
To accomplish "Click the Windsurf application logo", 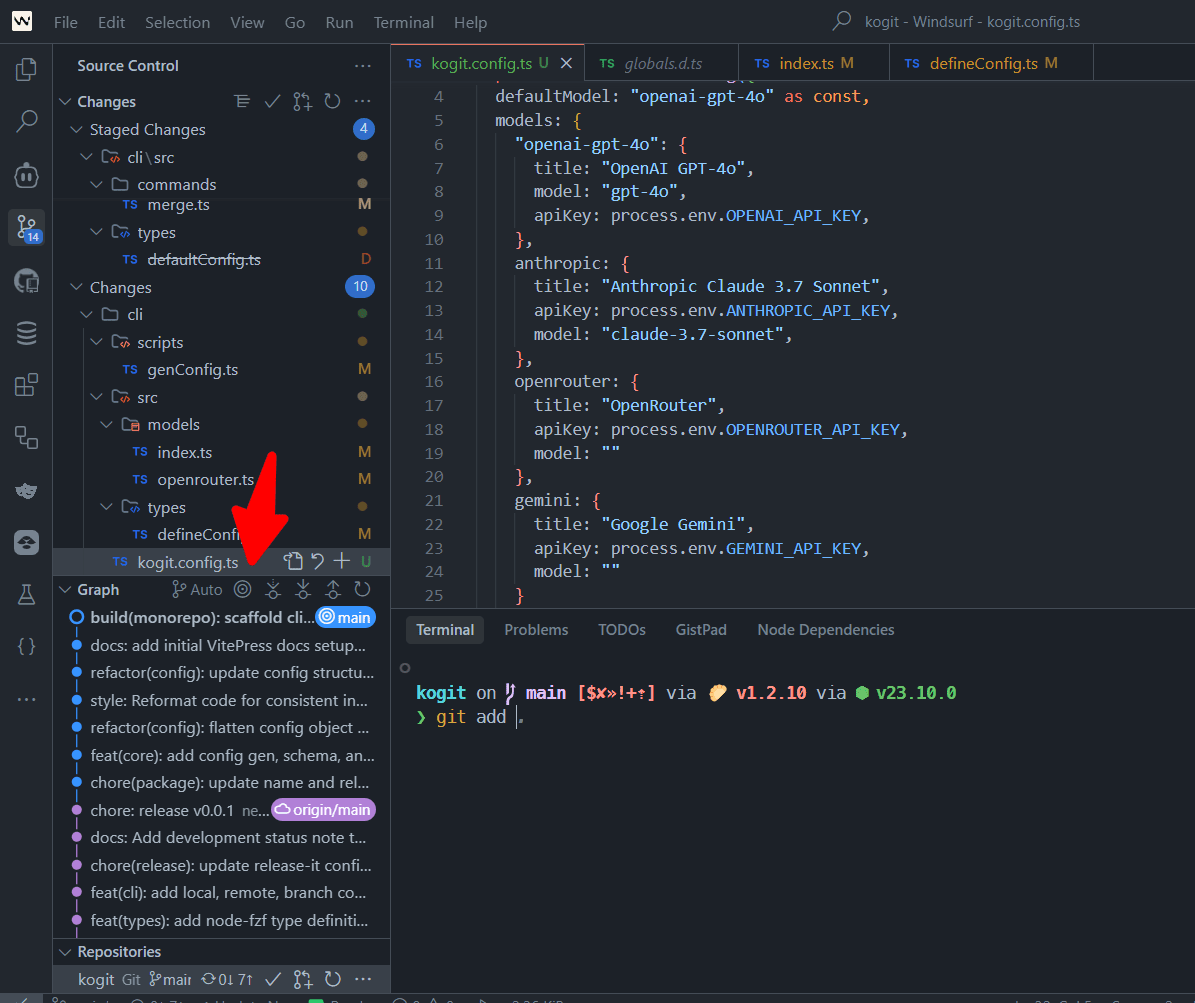I will click(x=22, y=21).
